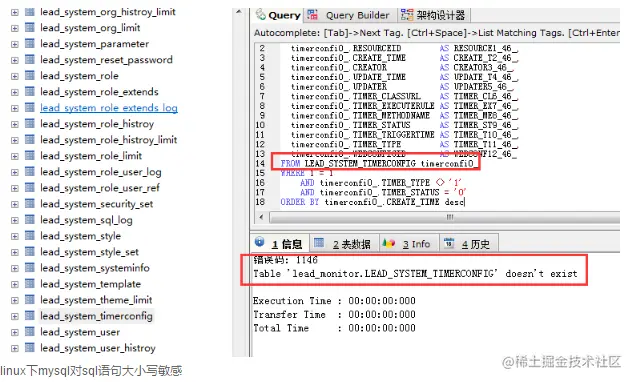This screenshot has width=634, height=382.
Task: Click the chart icon on Info tab
Action: pyautogui.click(x=389, y=243)
